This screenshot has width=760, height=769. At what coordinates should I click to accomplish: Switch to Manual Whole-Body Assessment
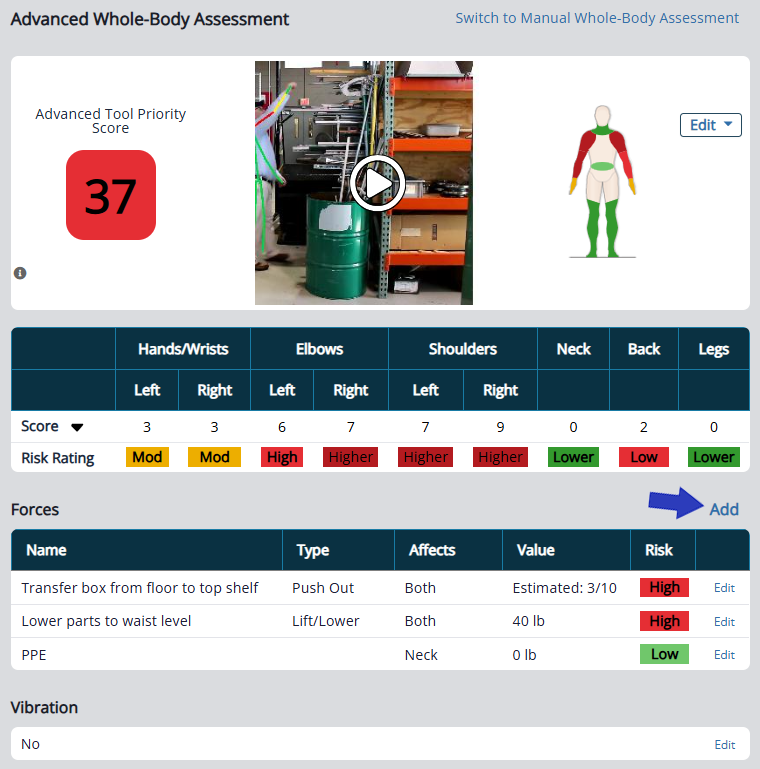(x=597, y=18)
